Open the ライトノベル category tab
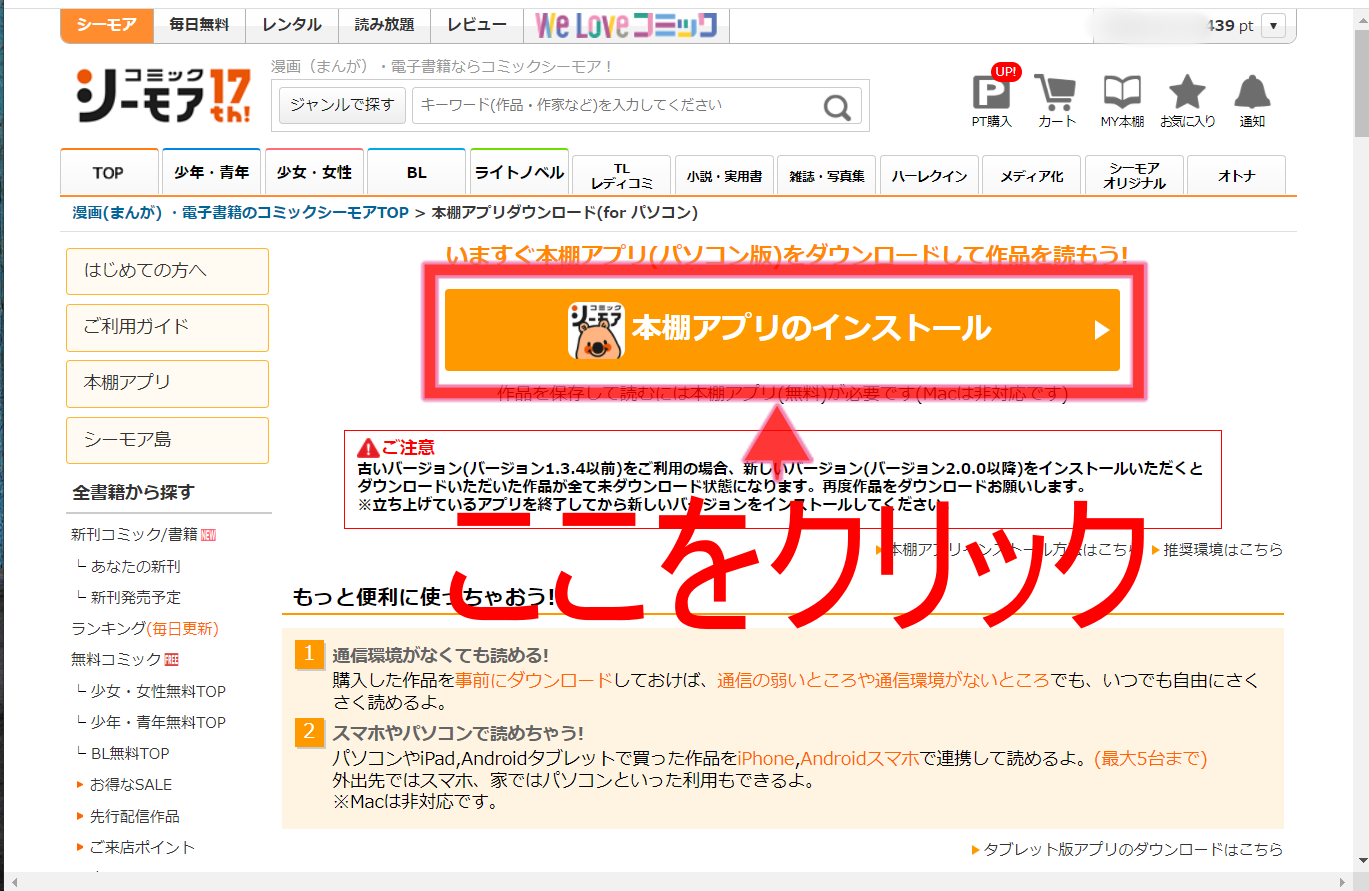This screenshot has width=1369, height=891. click(519, 173)
